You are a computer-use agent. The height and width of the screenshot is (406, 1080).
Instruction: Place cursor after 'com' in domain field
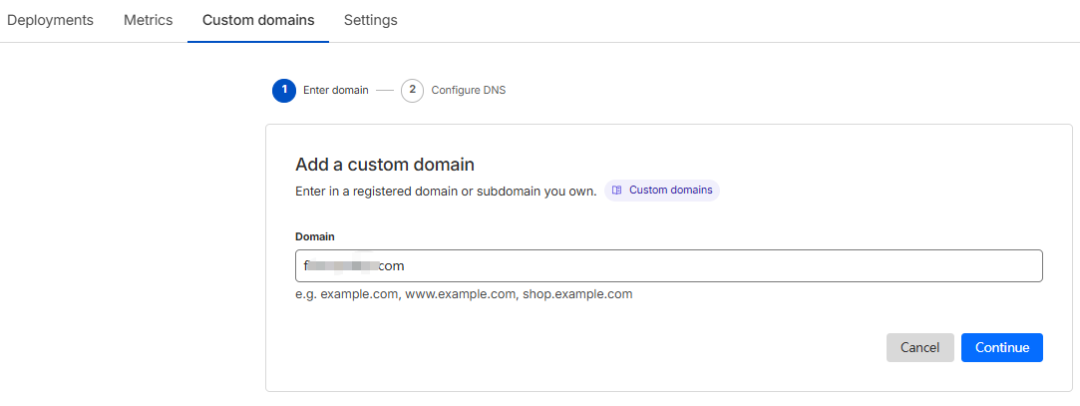click(406, 266)
